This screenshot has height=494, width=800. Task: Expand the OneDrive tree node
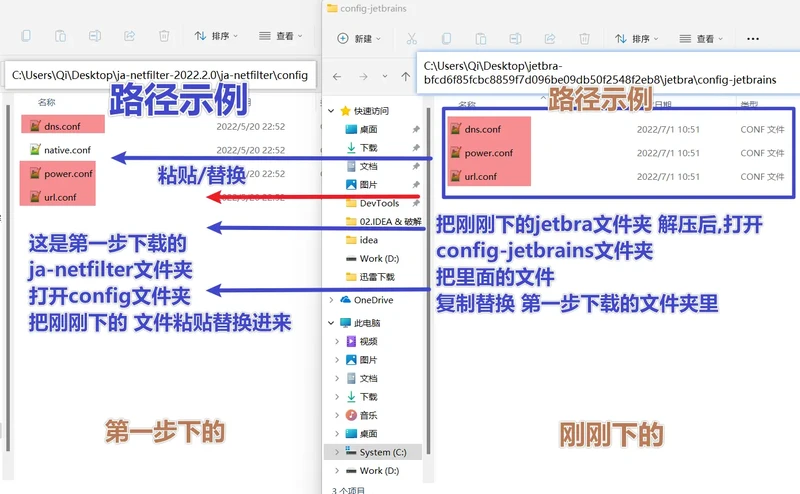(332, 300)
